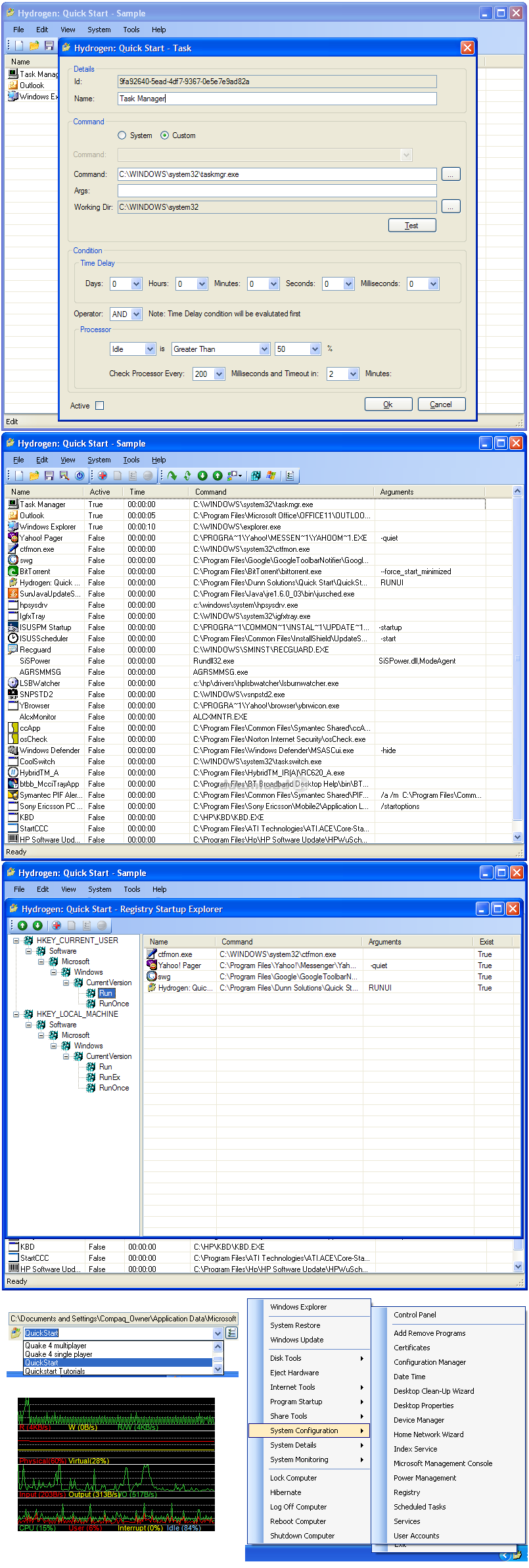Click the BitTorrent icon in the task list
Image resolution: width=529 pixels, height=1568 pixels.
pos(13,572)
